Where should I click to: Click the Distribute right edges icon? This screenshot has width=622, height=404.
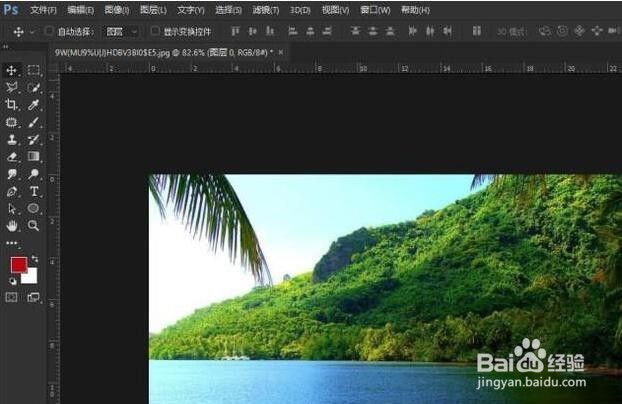[447, 31]
